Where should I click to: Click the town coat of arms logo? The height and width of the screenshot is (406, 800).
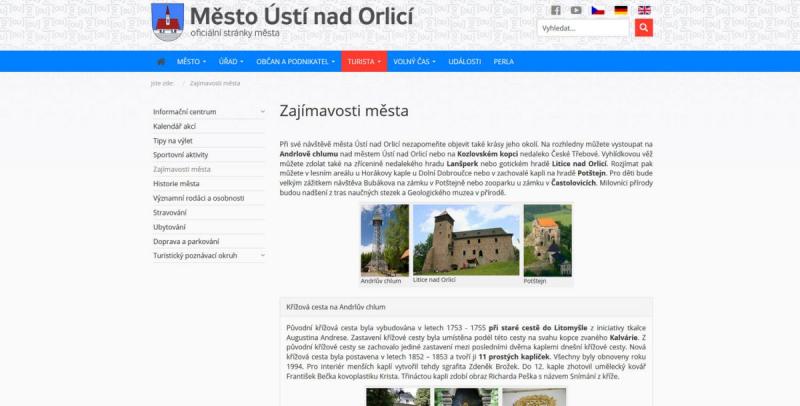click(x=168, y=21)
